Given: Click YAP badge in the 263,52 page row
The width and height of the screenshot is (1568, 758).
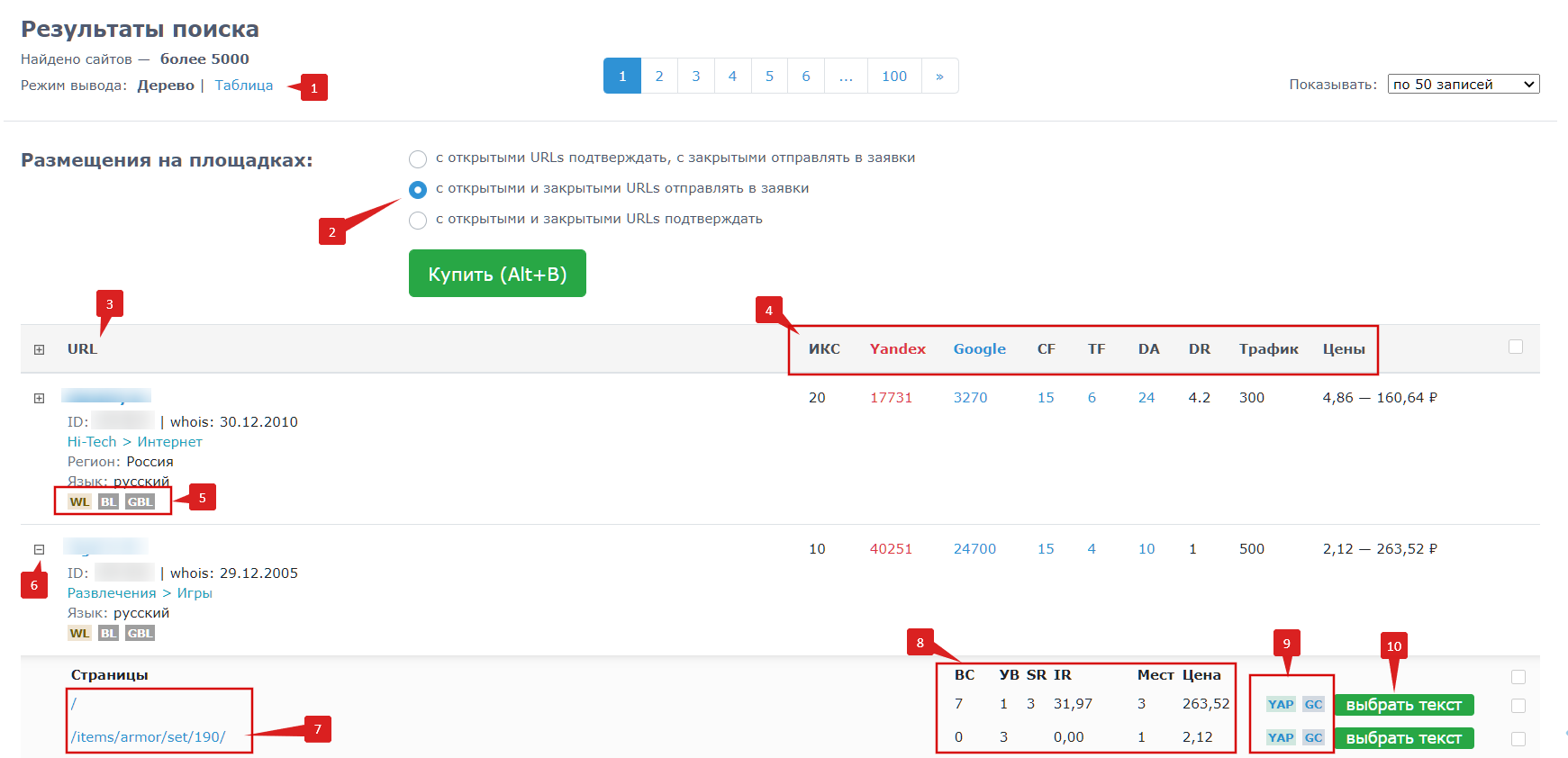Looking at the screenshot, I should tap(1281, 705).
